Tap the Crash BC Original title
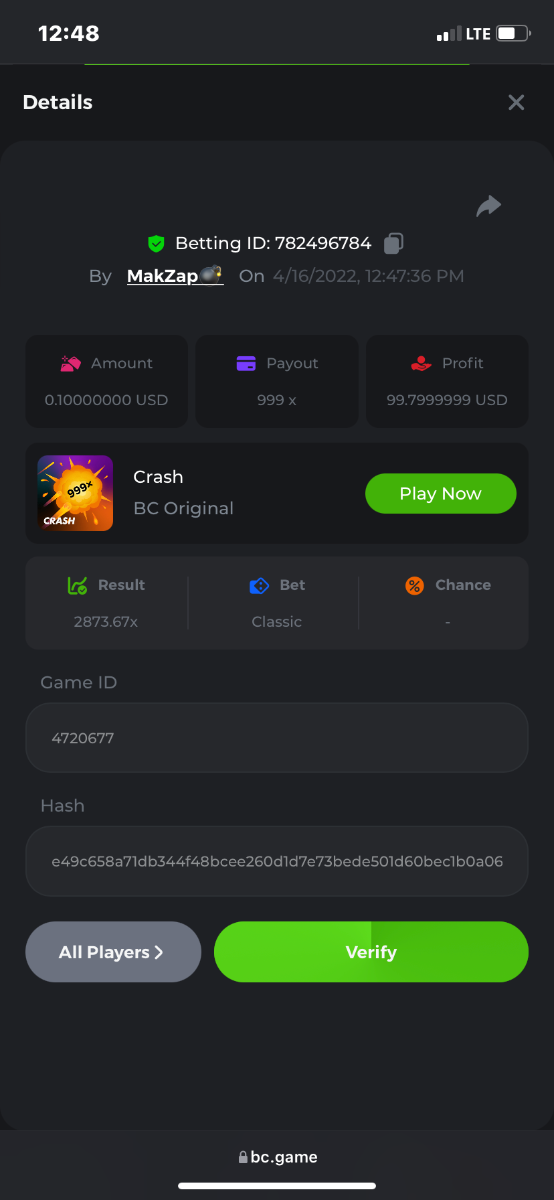The height and width of the screenshot is (1200, 554). (183, 492)
